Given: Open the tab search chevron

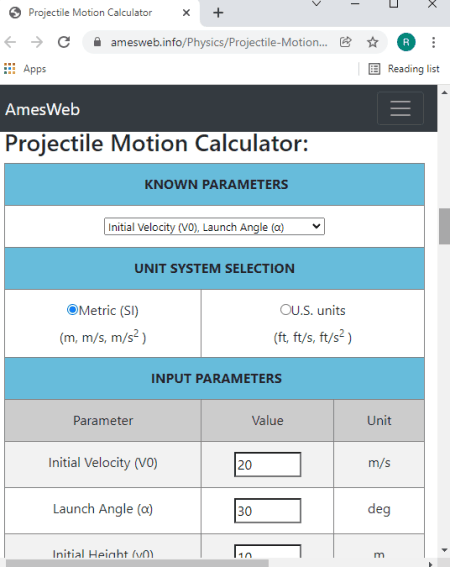Looking at the screenshot, I should [x=317, y=4].
